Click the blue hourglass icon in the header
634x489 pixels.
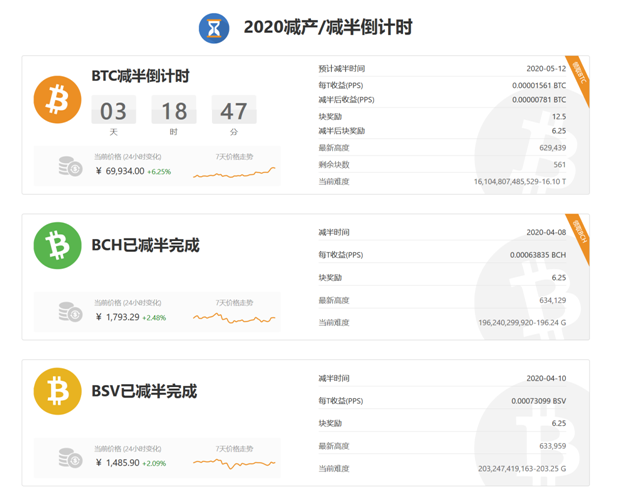pos(214,28)
